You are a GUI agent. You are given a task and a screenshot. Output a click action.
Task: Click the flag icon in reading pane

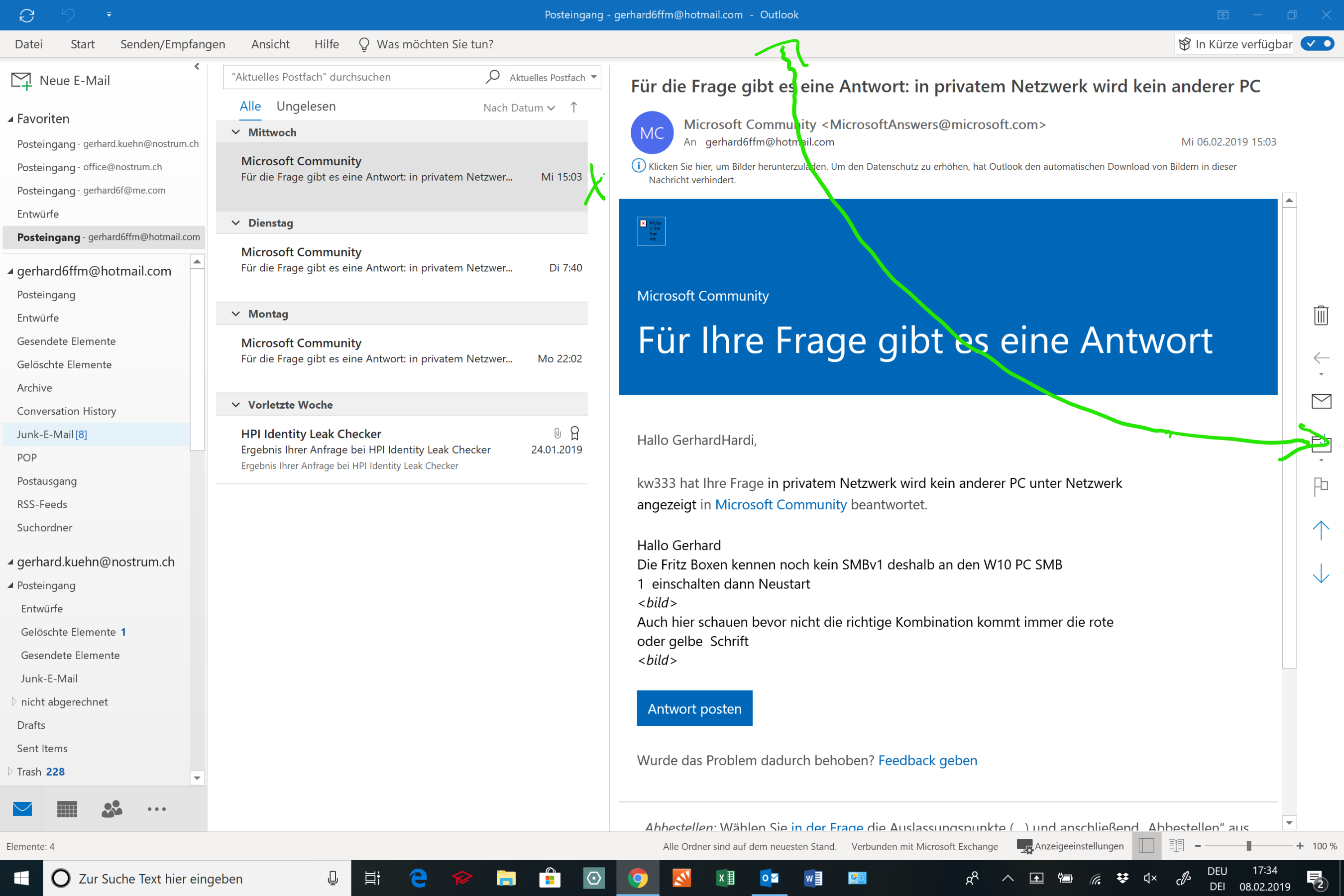[1321, 487]
